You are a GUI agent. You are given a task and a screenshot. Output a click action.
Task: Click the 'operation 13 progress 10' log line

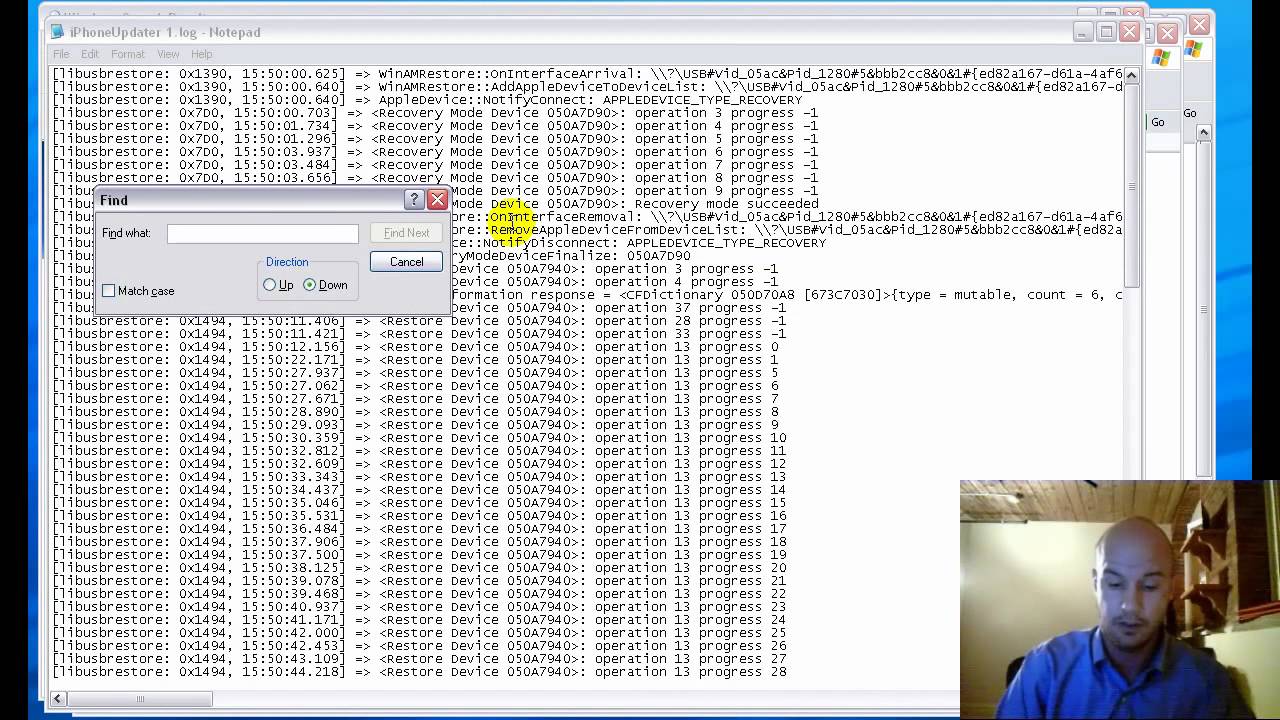(419, 438)
